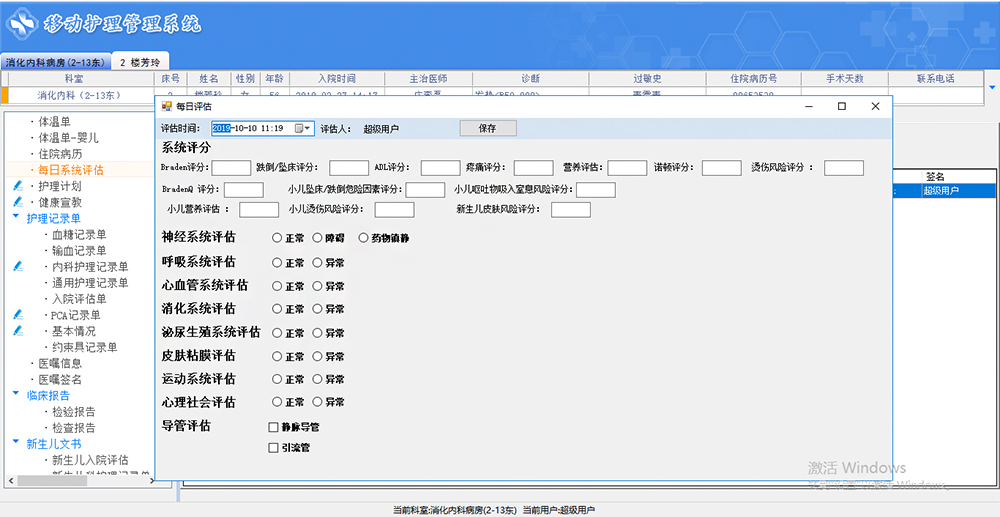Select 异常 for 心理社会评估
Image resolution: width=1000 pixels, height=517 pixels.
(318, 402)
